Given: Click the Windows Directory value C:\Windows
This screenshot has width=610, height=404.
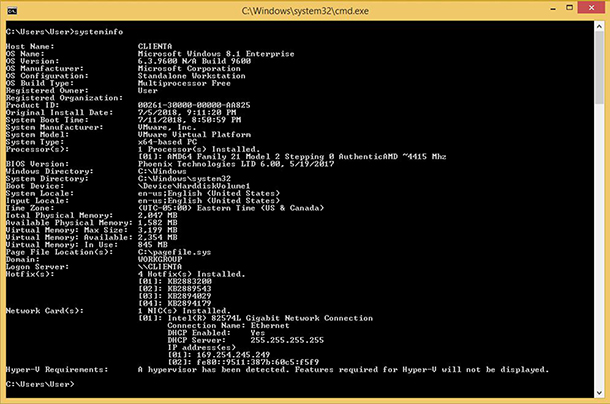Looking at the screenshot, I should (x=162, y=171).
